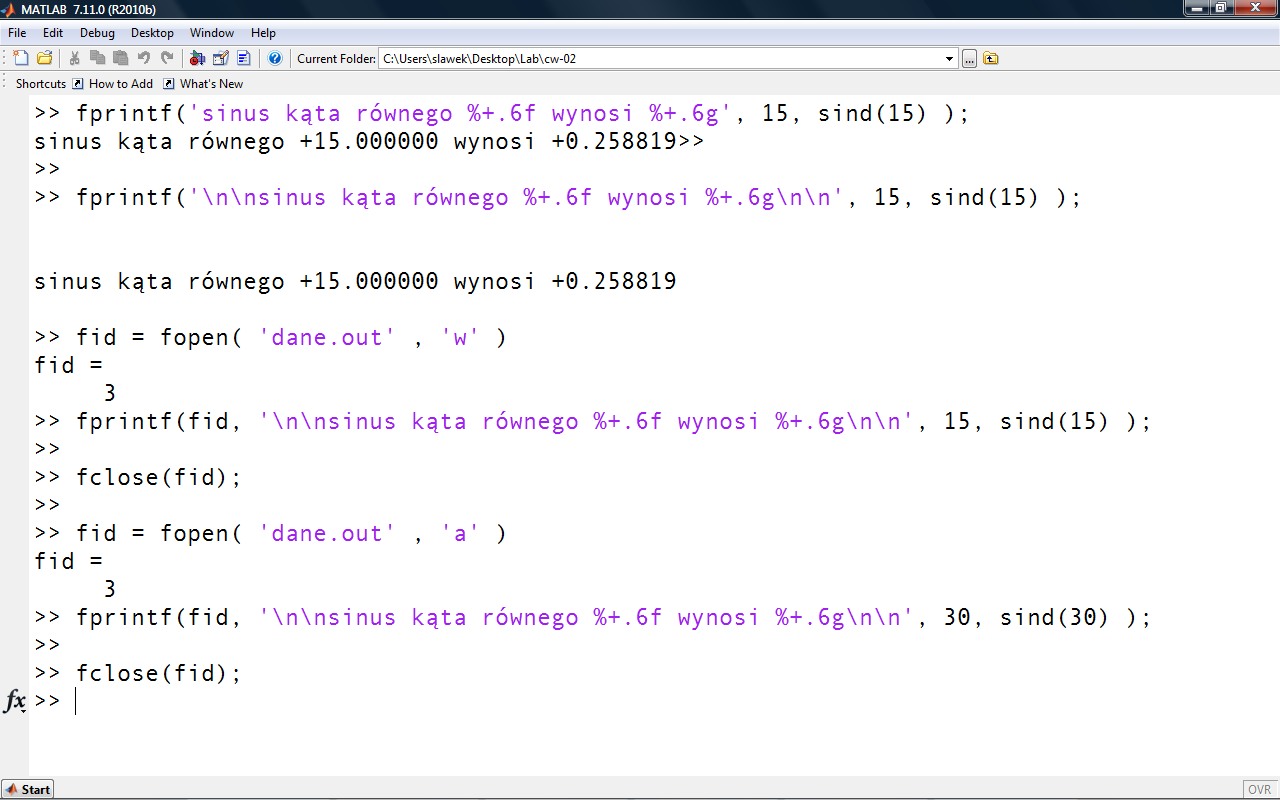Click the OVR status bar indicator
Image resolution: width=1280 pixels, height=800 pixels.
click(x=1259, y=789)
